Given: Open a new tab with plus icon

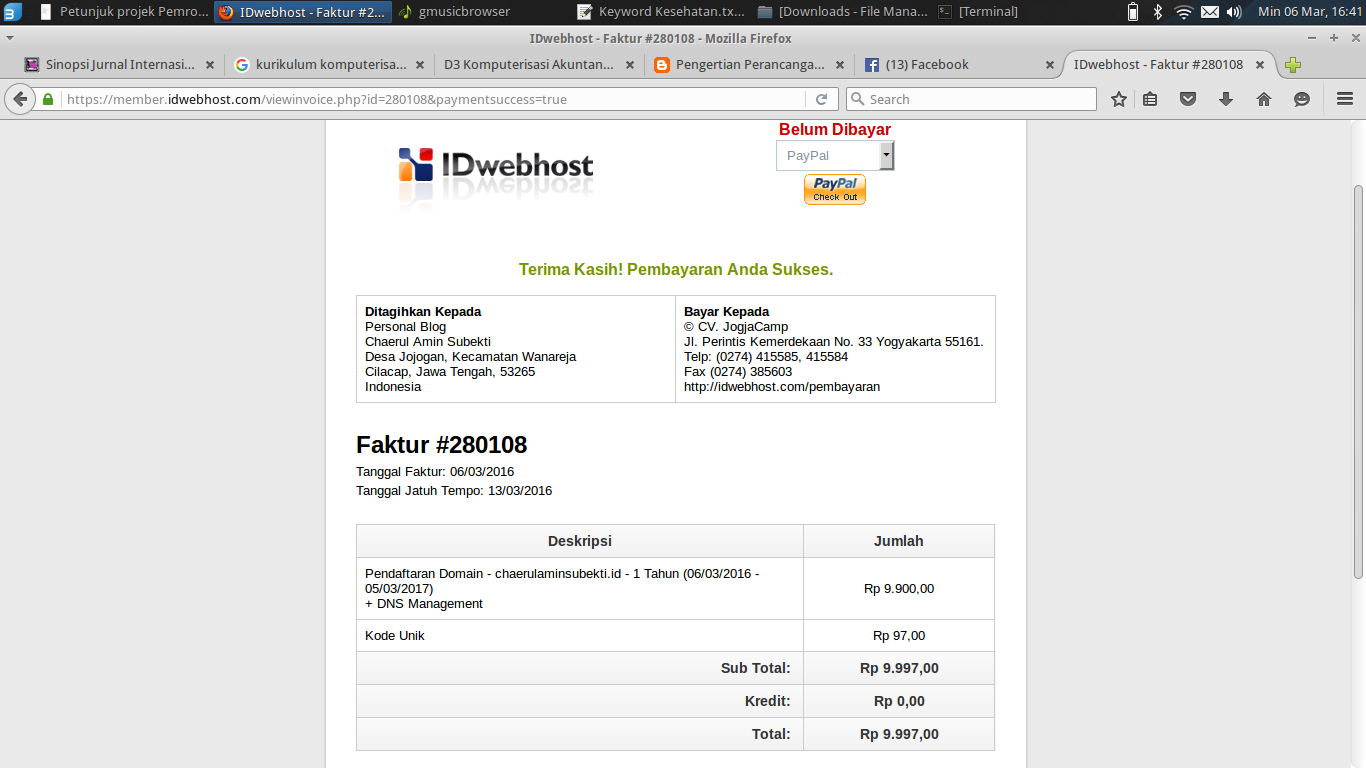Looking at the screenshot, I should 1293,65.
